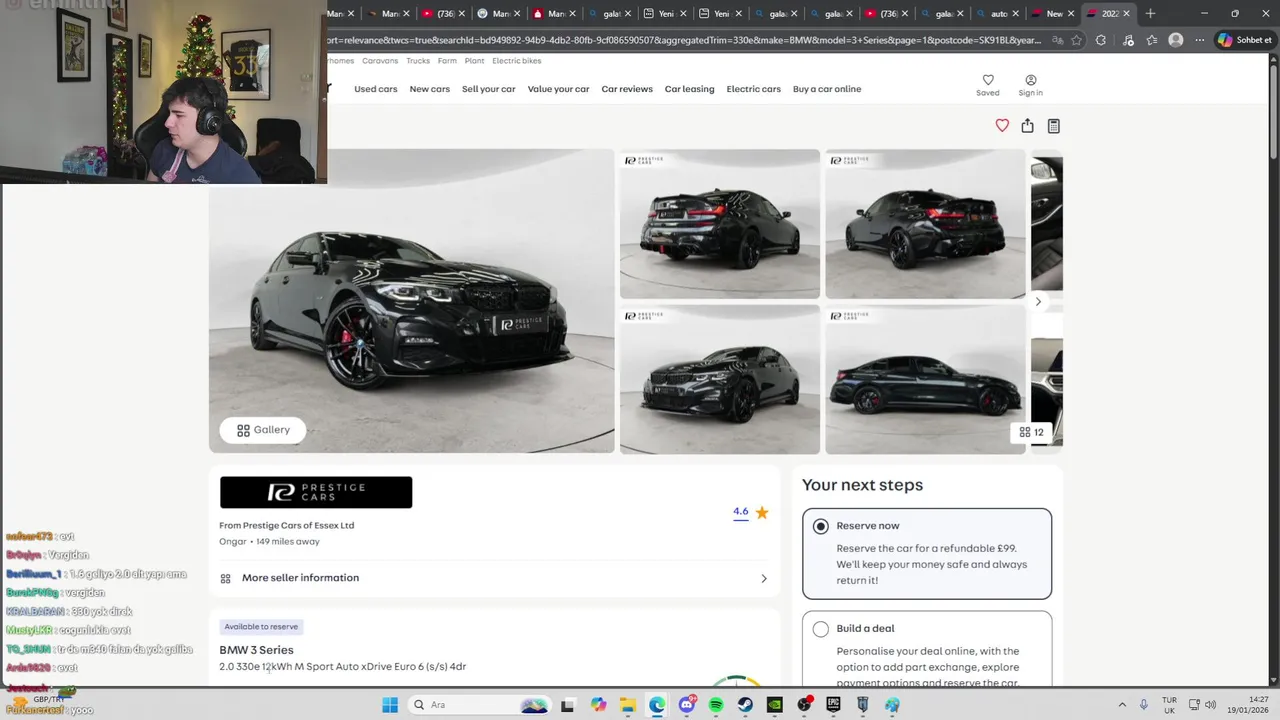Click the Trucks link in top strip

coord(418,61)
